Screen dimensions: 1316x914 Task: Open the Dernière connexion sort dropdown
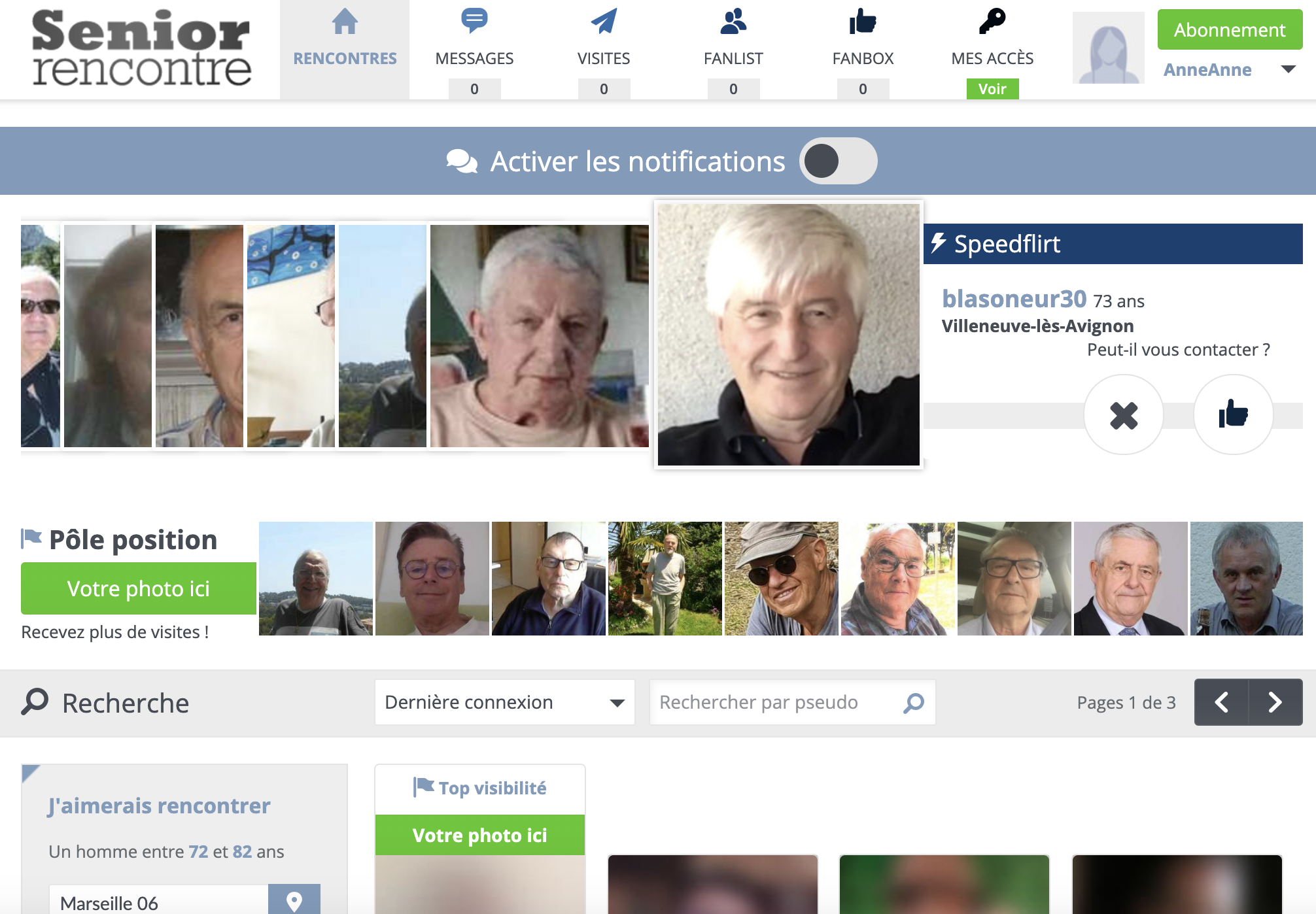coord(504,702)
